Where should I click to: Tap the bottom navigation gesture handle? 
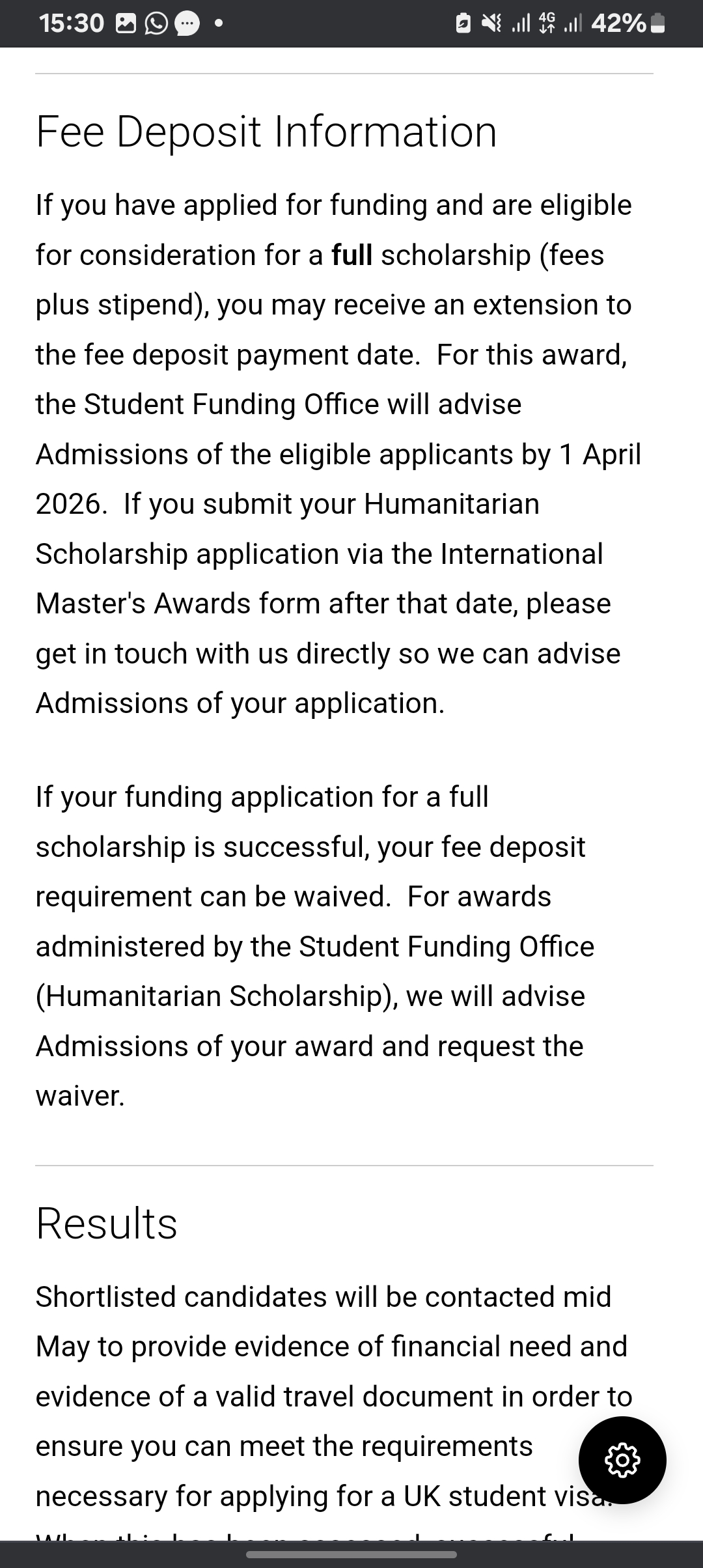[351, 1554]
